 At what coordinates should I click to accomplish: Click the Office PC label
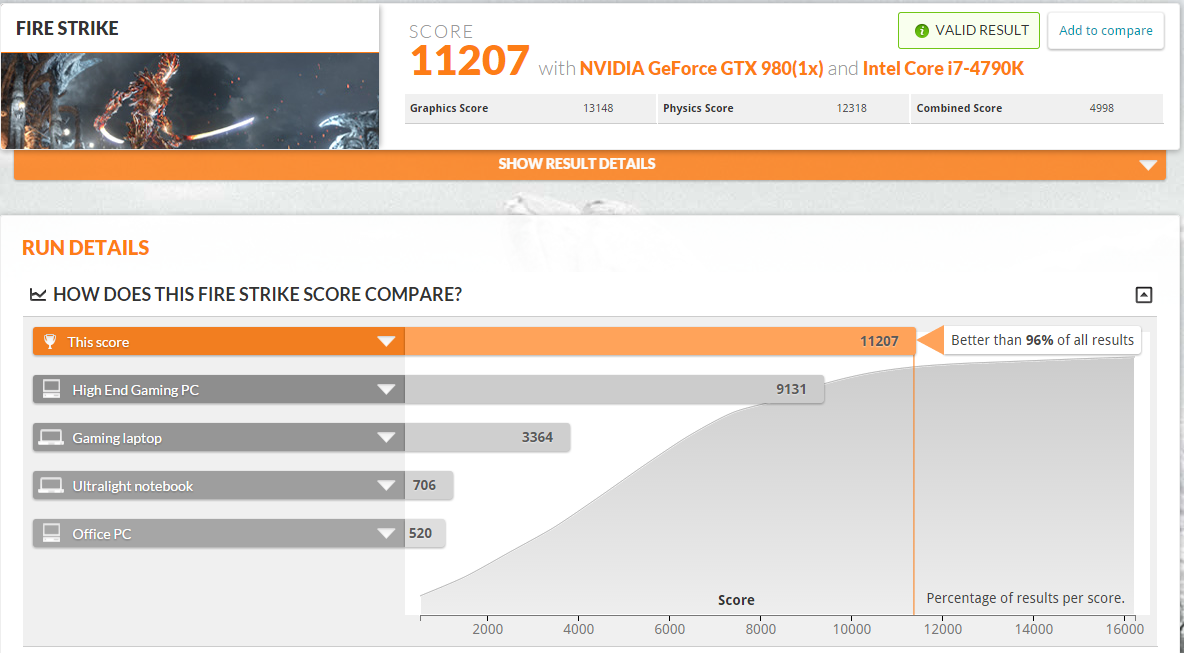[102, 534]
